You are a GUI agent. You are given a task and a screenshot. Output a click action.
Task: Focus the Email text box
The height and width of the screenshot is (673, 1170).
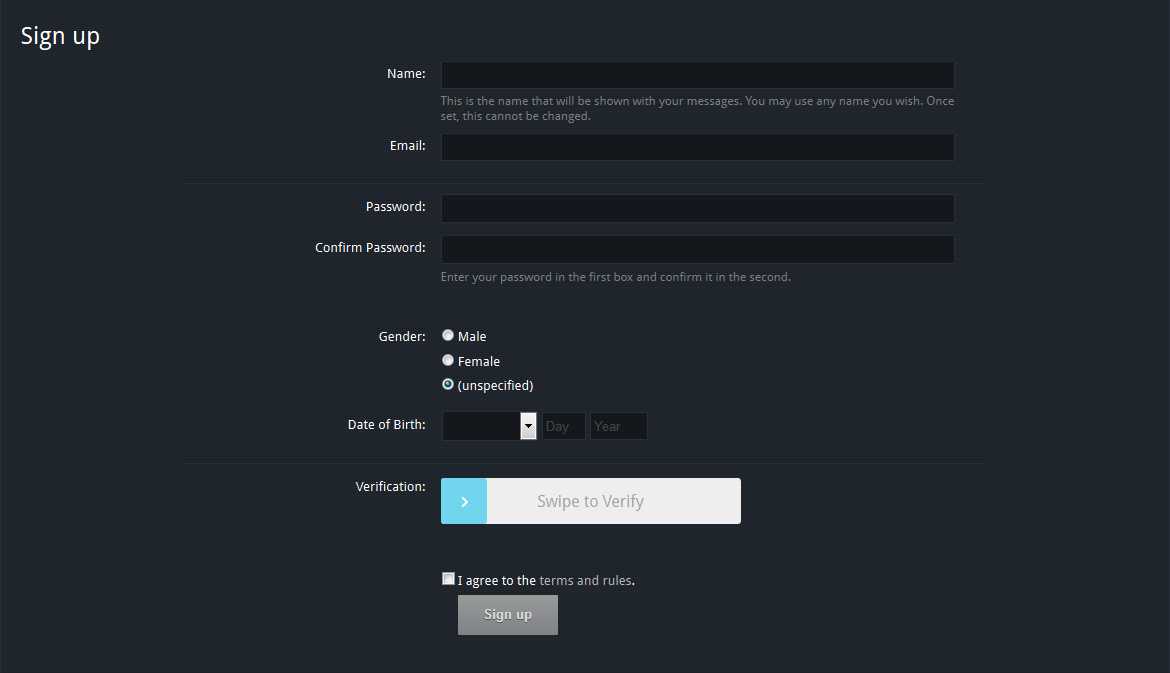[x=697, y=147]
